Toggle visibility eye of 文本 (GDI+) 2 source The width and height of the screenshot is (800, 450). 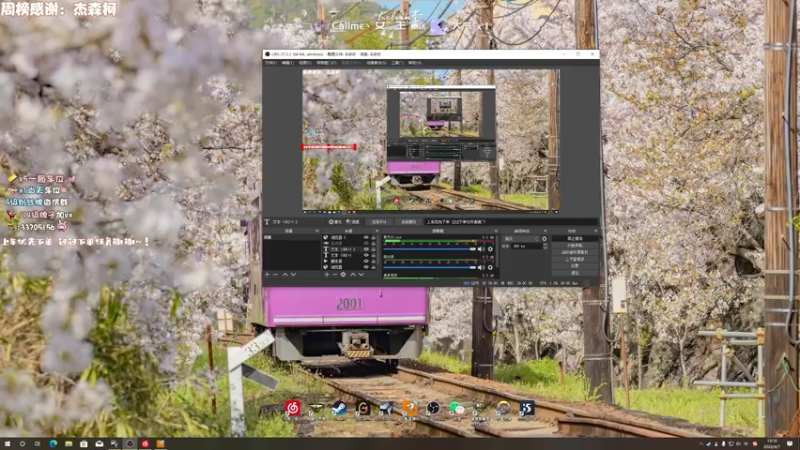click(366, 249)
